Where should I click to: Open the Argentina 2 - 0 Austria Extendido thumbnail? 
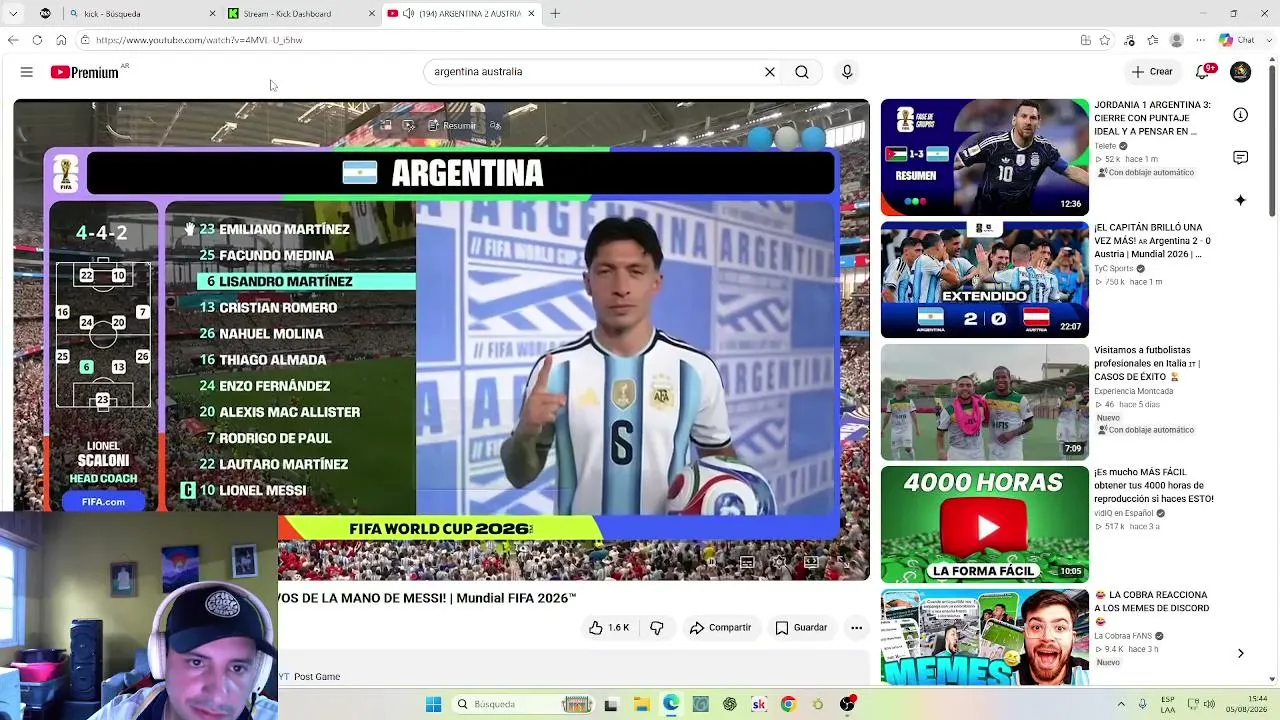[985, 280]
